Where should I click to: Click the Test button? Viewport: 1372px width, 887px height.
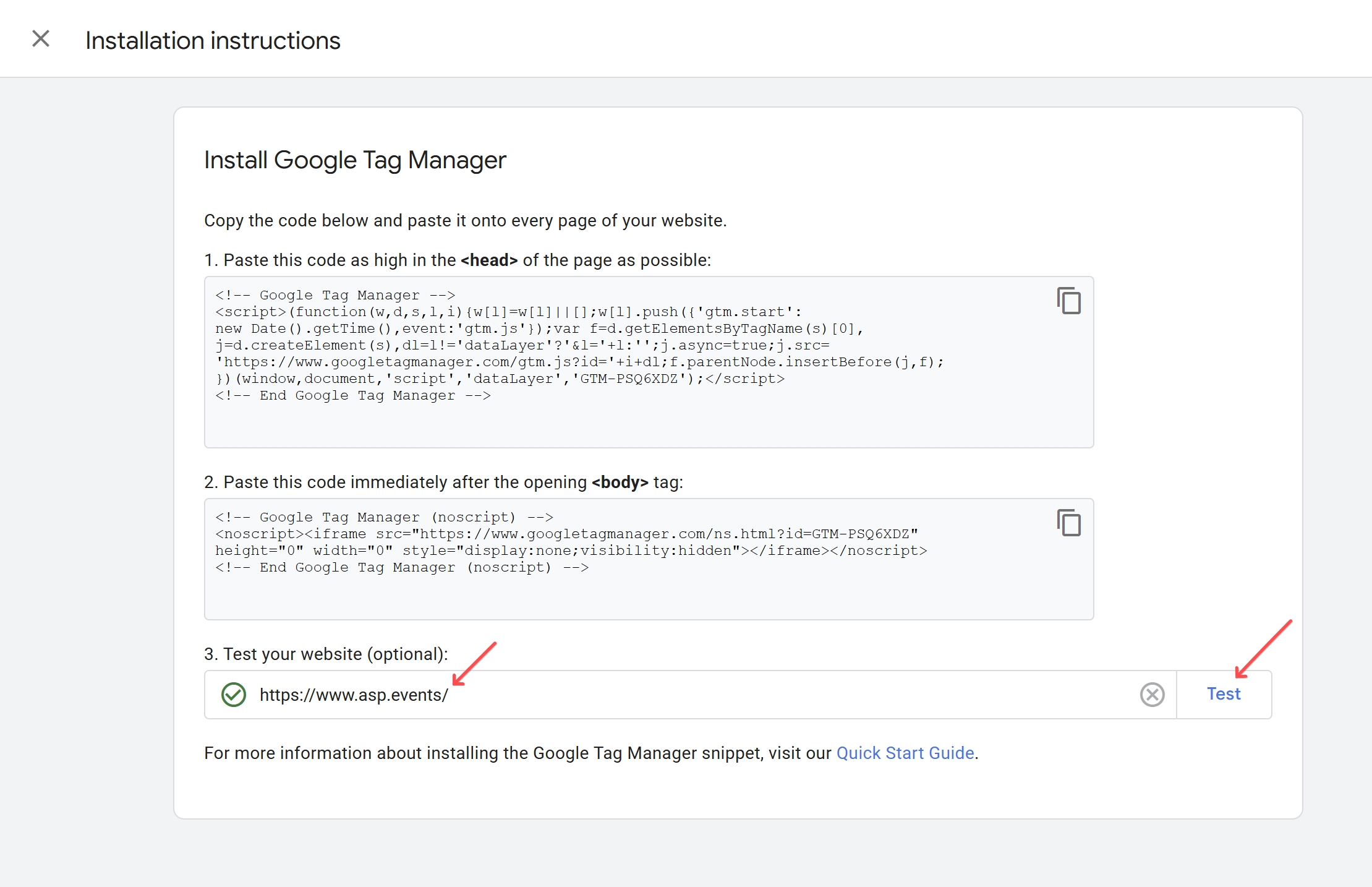tap(1224, 694)
